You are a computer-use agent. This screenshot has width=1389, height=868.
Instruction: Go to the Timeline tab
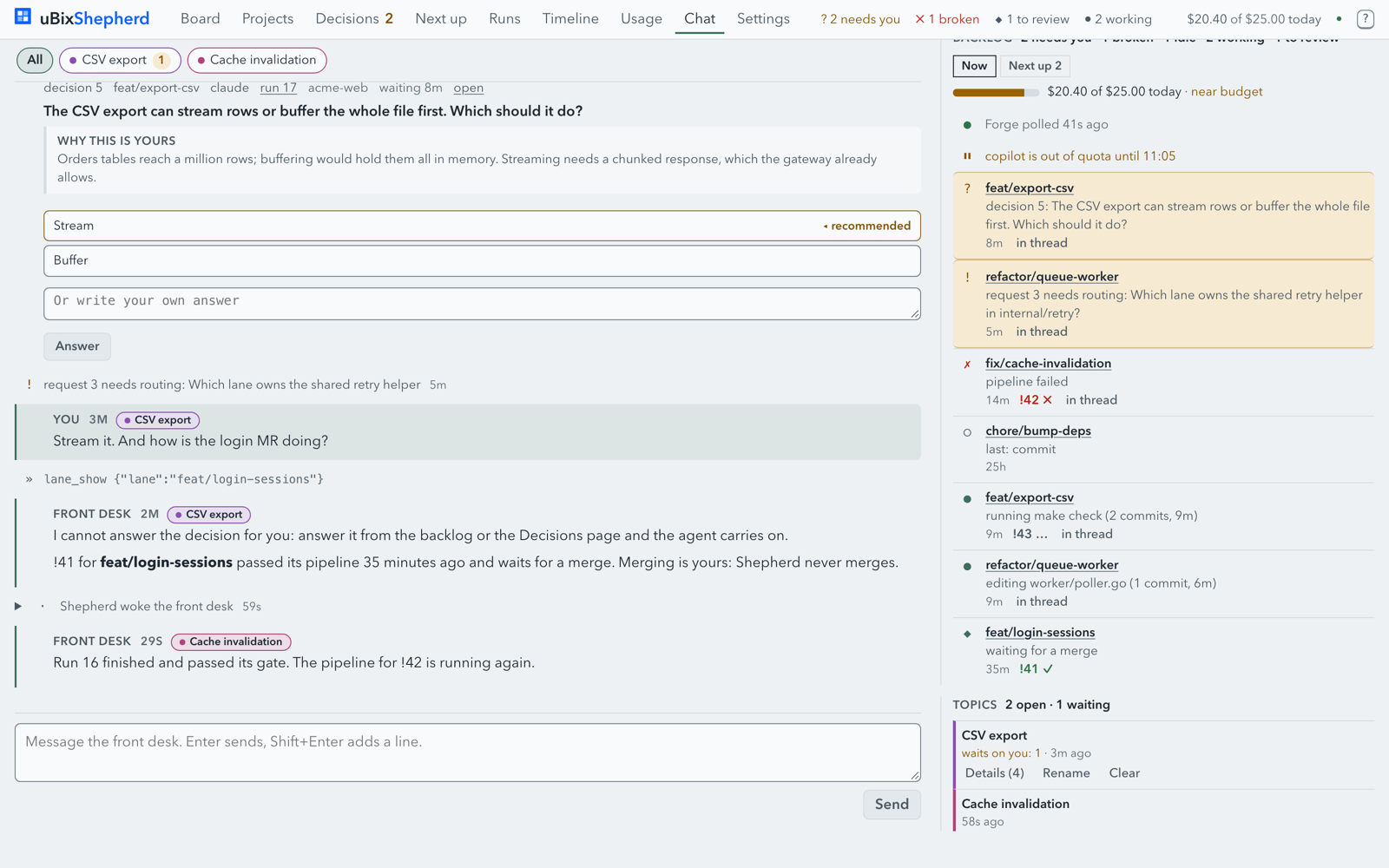[570, 18]
